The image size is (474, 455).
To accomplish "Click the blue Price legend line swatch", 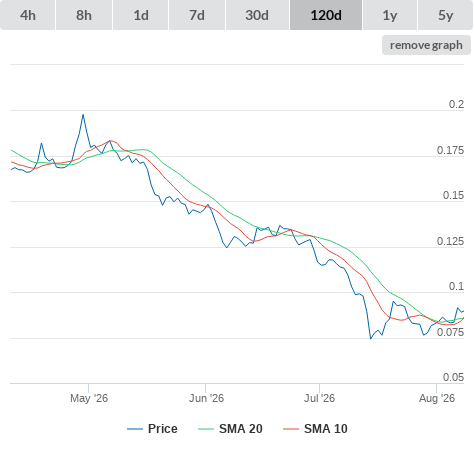I will (x=135, y=429).
